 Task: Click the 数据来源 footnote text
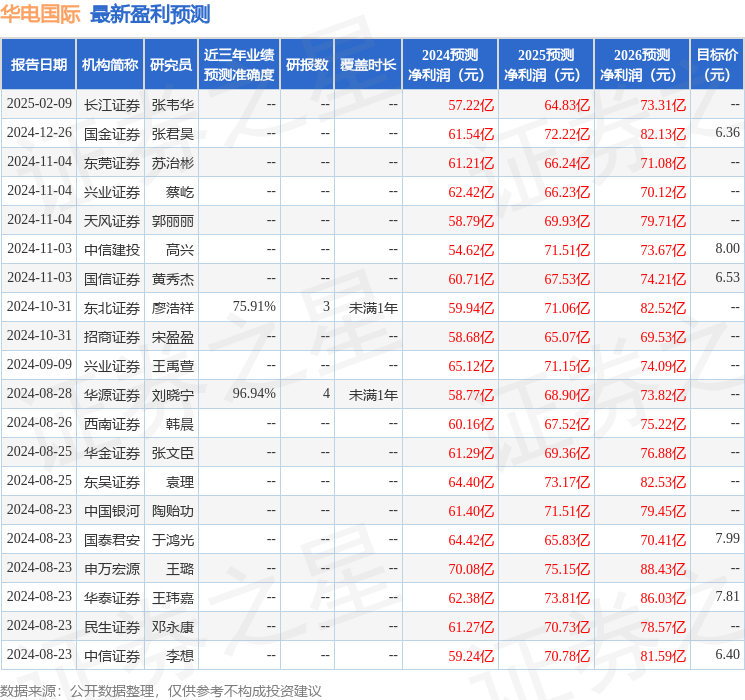coord(161,690)
